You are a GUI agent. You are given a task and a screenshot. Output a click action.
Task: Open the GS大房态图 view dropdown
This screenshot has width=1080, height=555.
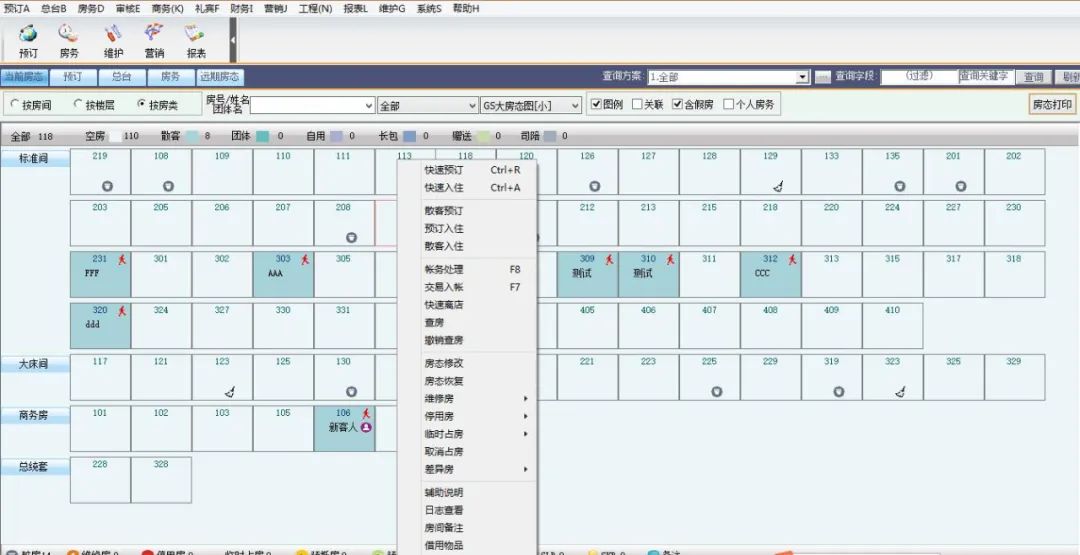click(x=574, y=105)
